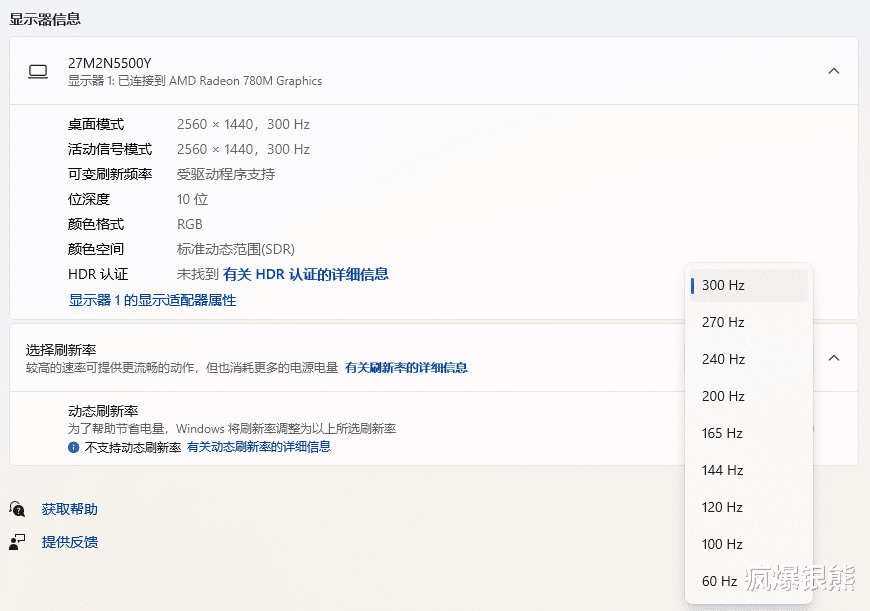
Task: Click the feedback person icon
Action: tap(17, 542)
